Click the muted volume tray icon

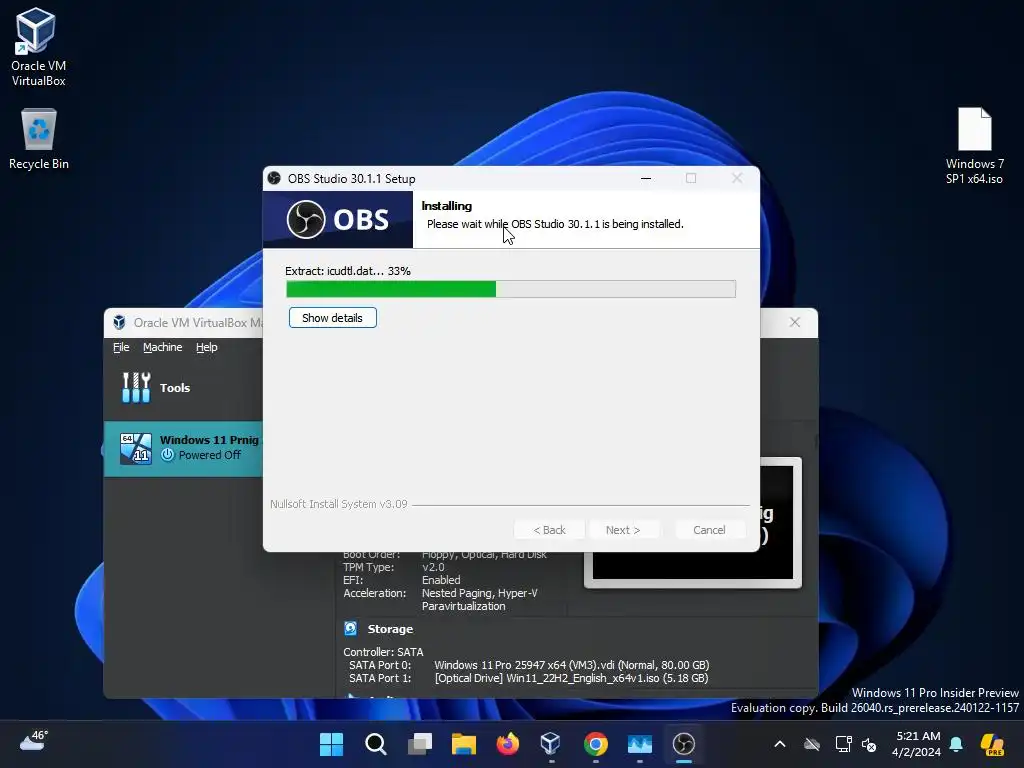(x=869, y=744)
